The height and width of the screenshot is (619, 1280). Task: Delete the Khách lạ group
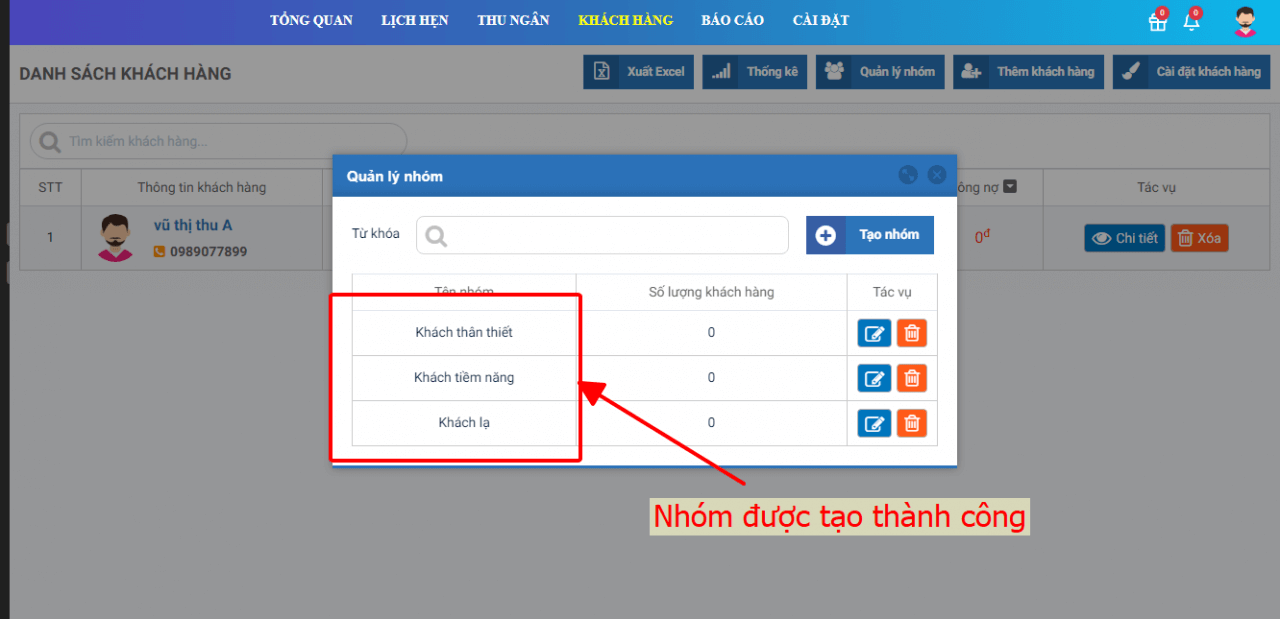[911, 423]
